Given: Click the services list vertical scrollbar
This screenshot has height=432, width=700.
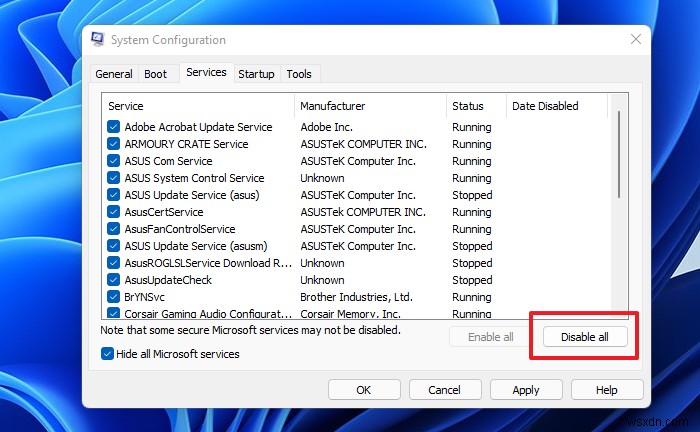Looking at the screenshot, I should point(619,154).
